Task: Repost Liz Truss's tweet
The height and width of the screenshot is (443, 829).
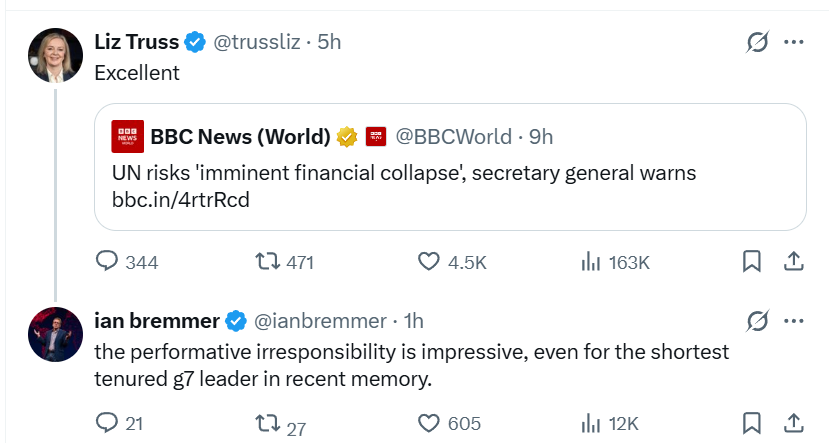Action: 267,262
